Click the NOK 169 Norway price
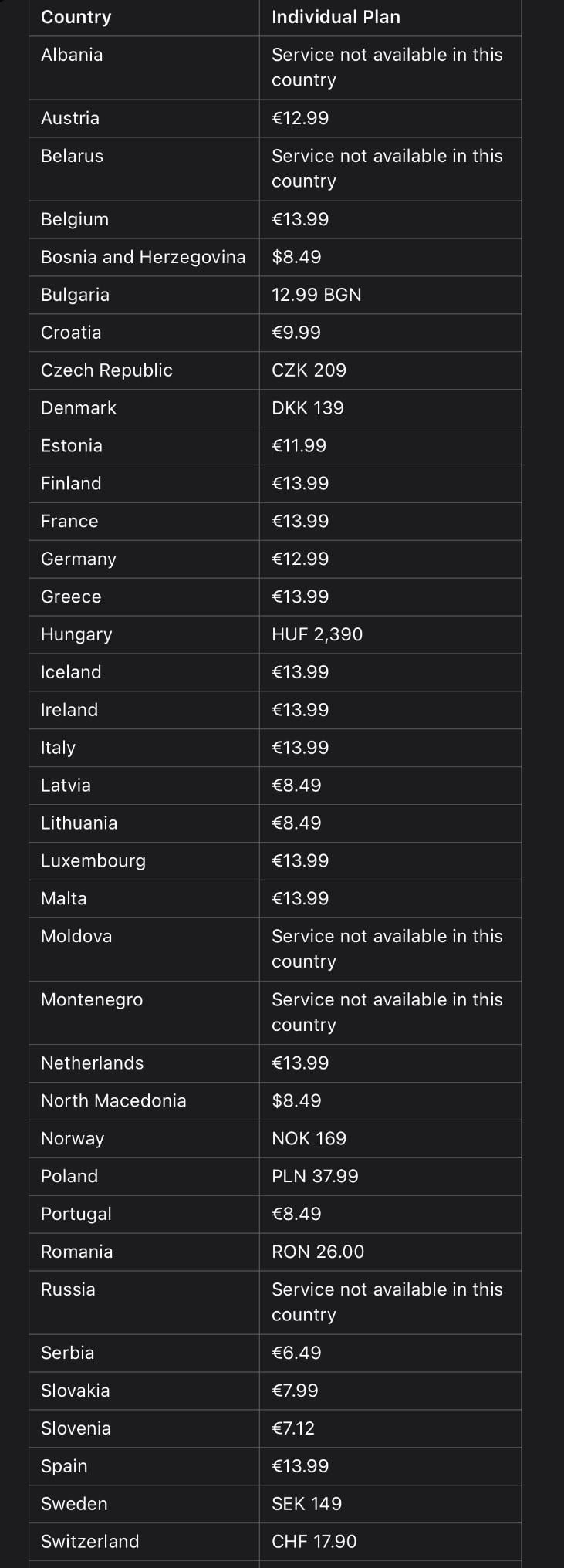Image resolution: width=564 pixels, height=1568 pixels. [309, 1139]
